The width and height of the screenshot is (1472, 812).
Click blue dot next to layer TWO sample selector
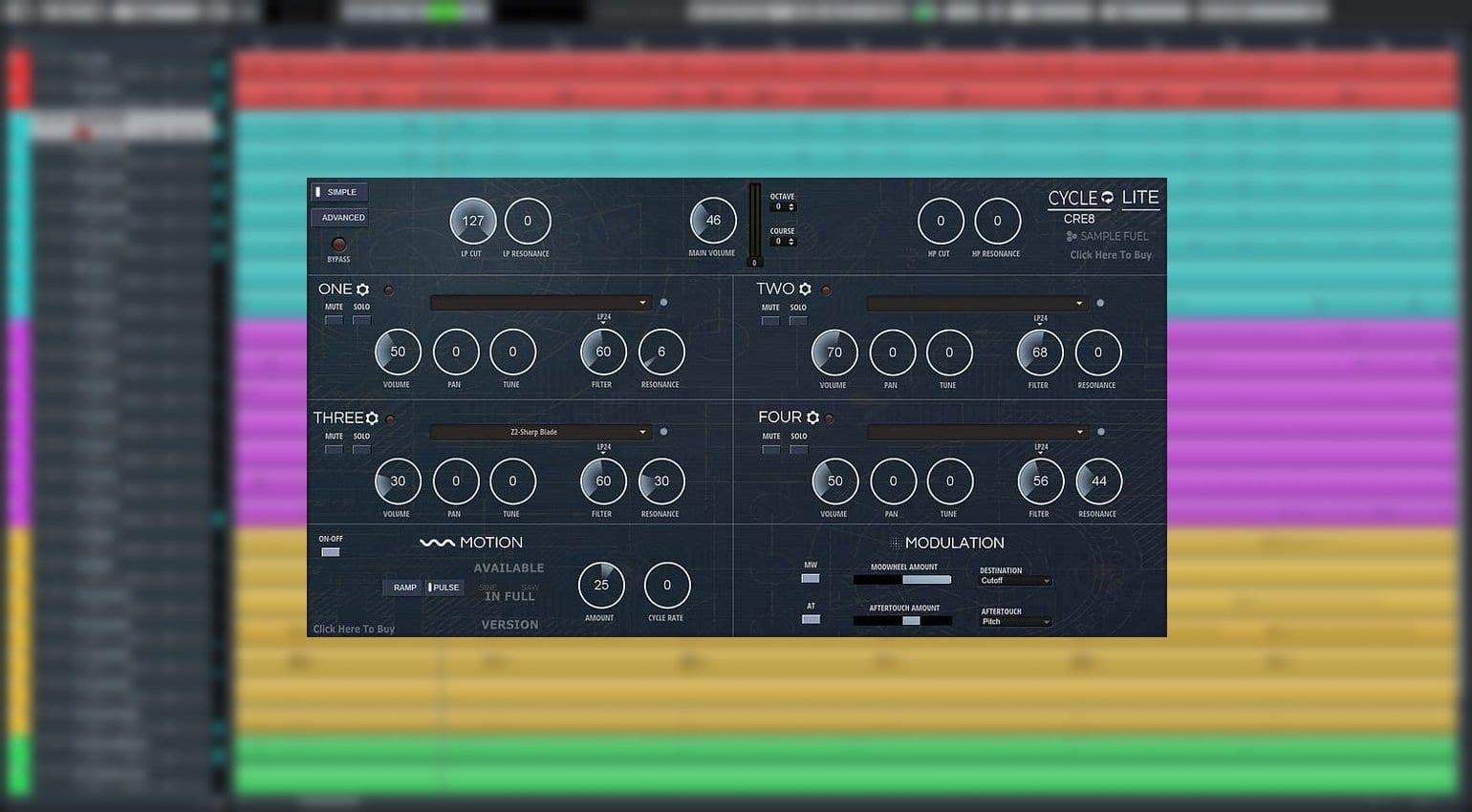click(x=1100, y=303)
